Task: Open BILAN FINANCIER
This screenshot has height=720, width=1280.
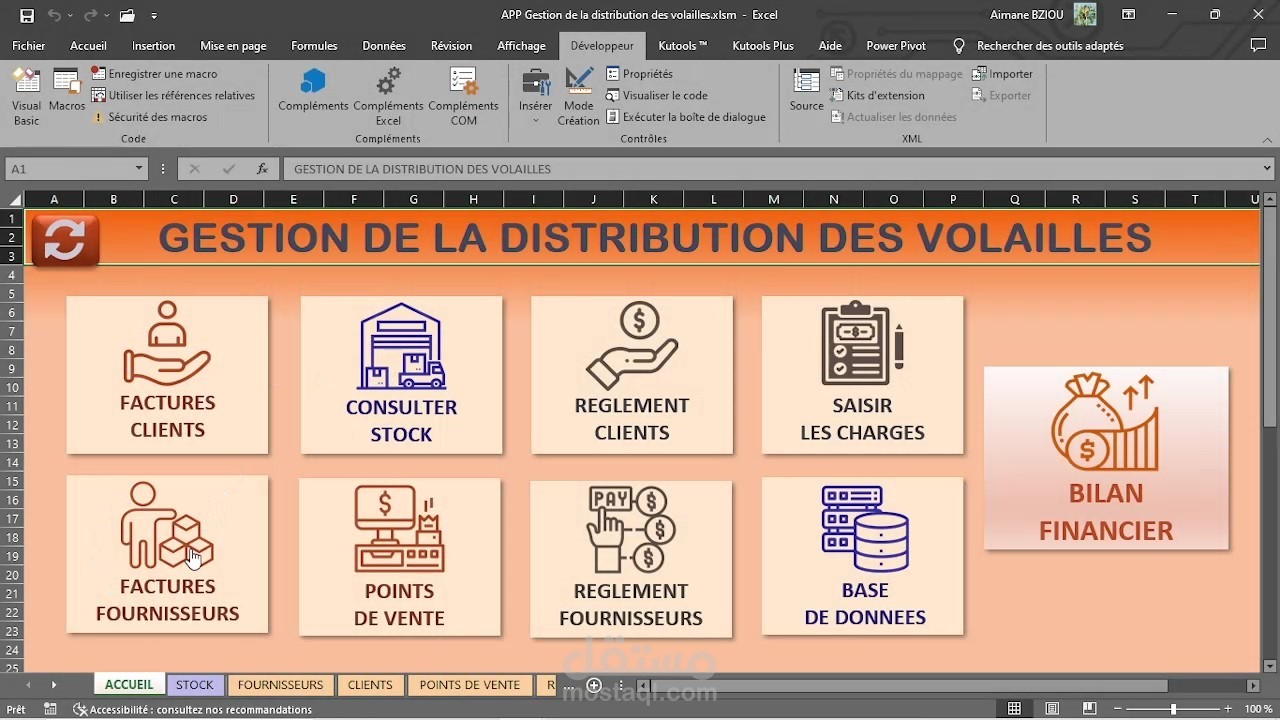Action: tap(1106, 459)
